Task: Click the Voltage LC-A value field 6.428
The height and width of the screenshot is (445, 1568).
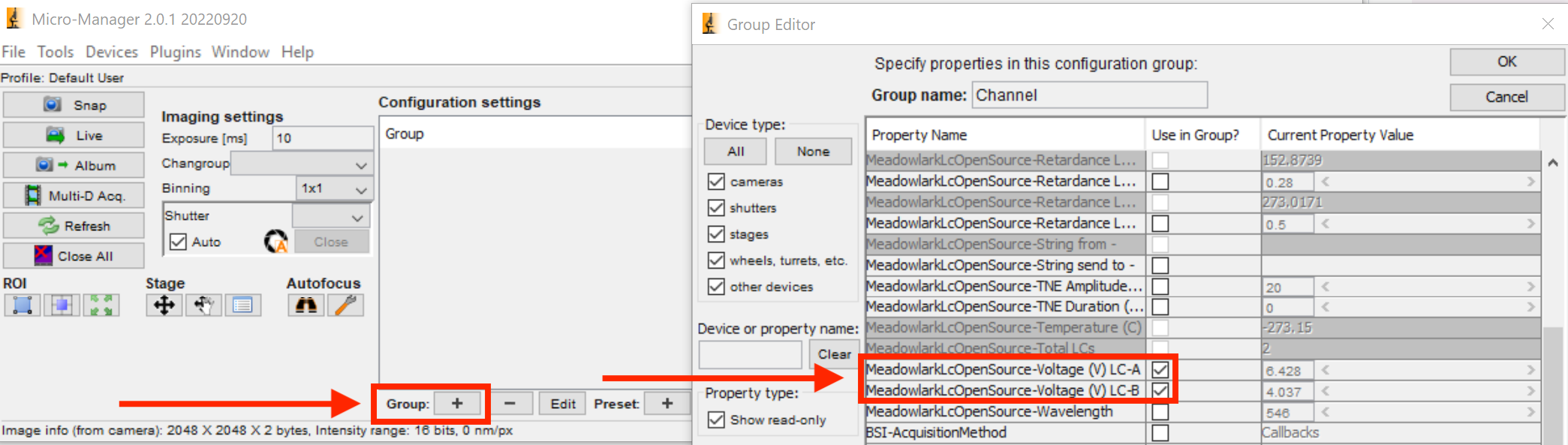Action: 1288,370
